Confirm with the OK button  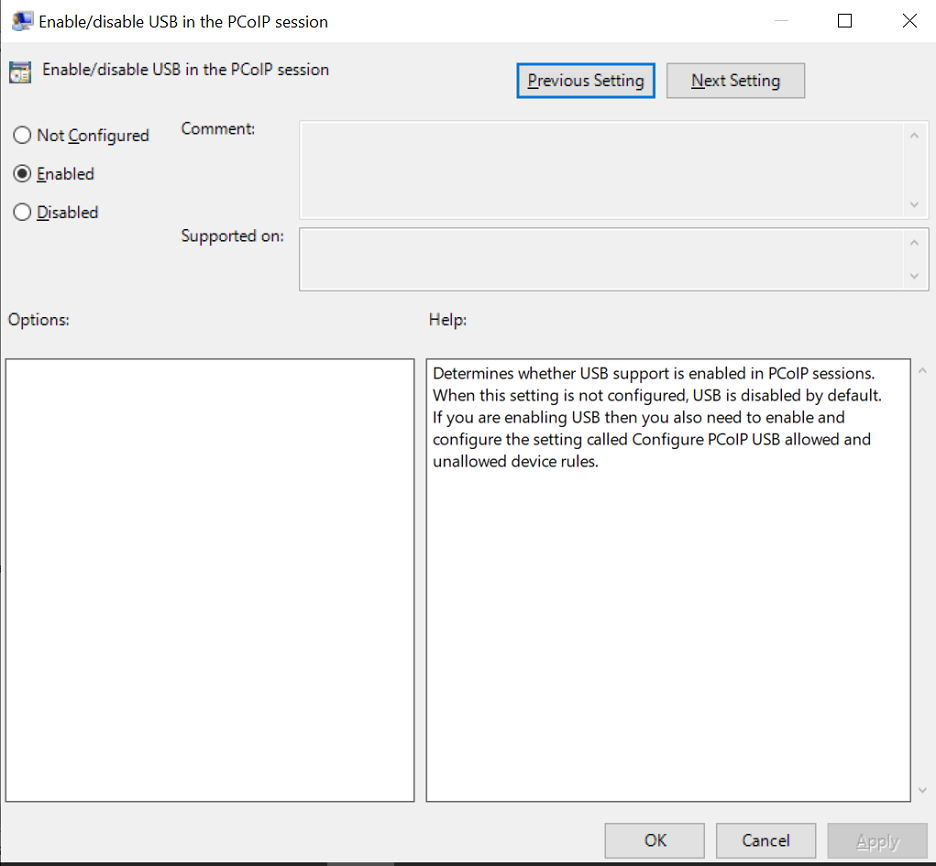[655, 840]
